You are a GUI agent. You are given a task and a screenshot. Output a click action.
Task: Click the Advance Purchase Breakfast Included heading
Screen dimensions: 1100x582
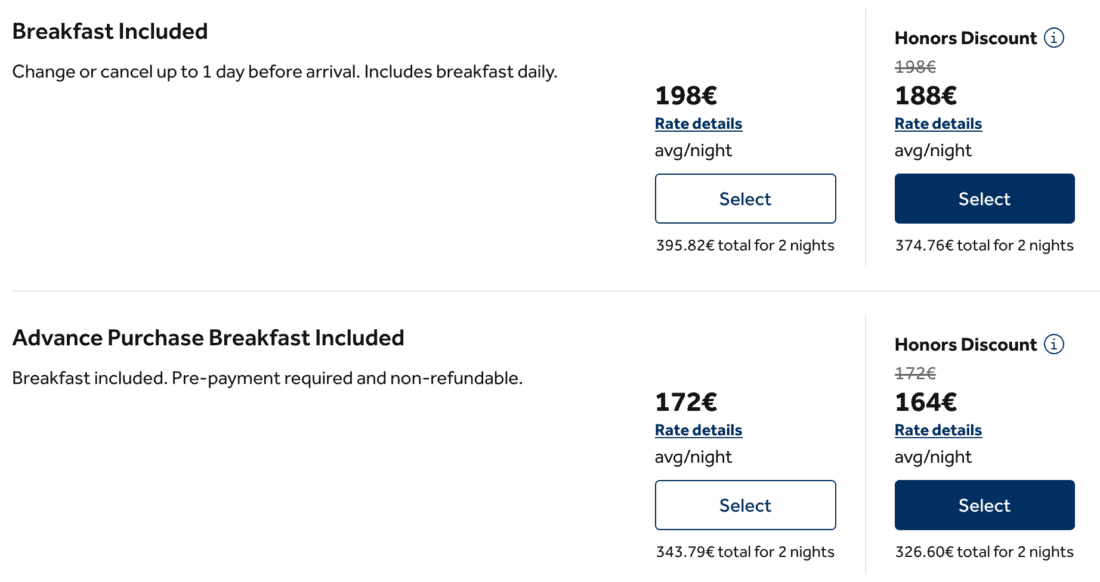point(208,337)
